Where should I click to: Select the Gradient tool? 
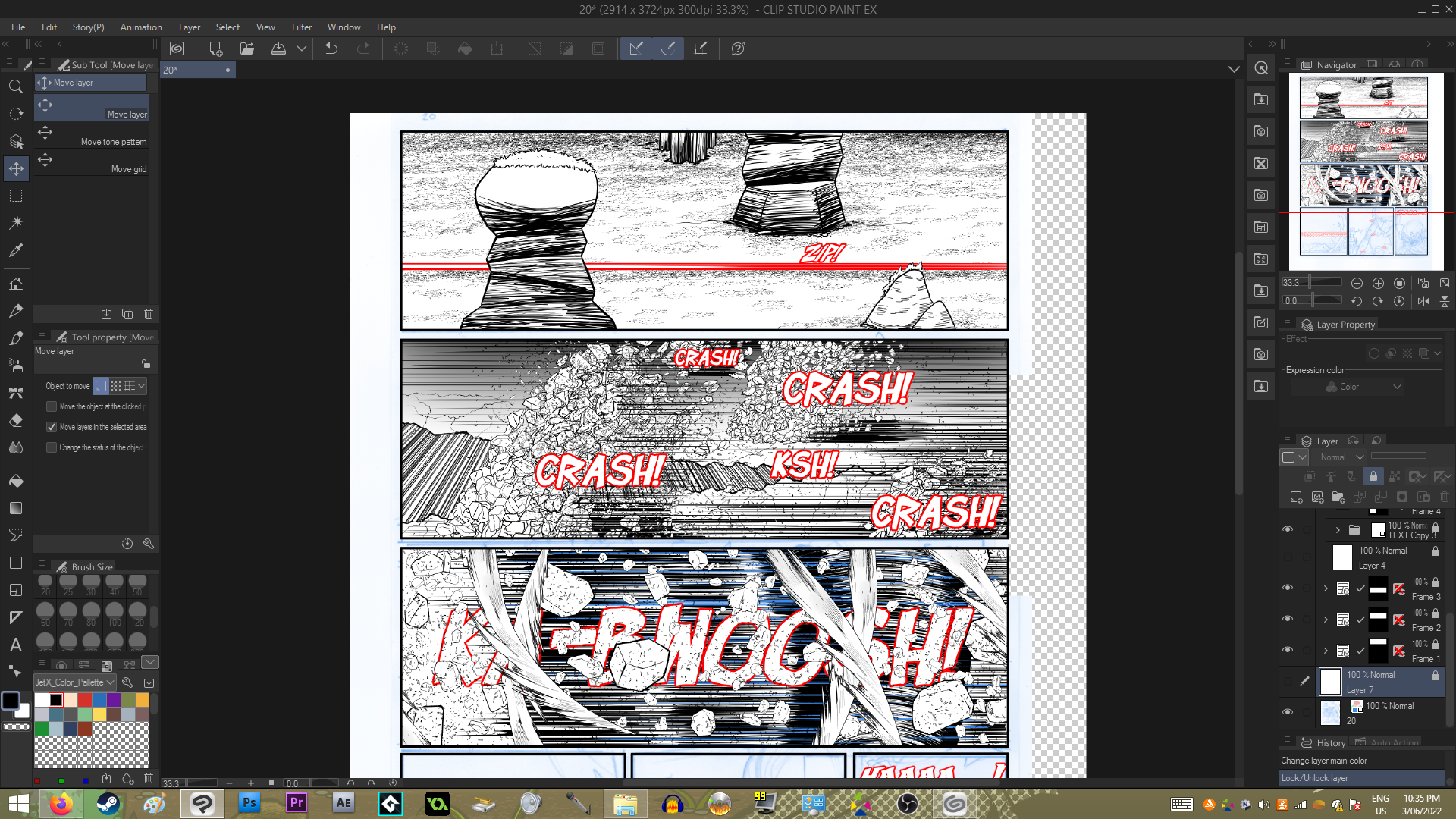click(15, 508)
